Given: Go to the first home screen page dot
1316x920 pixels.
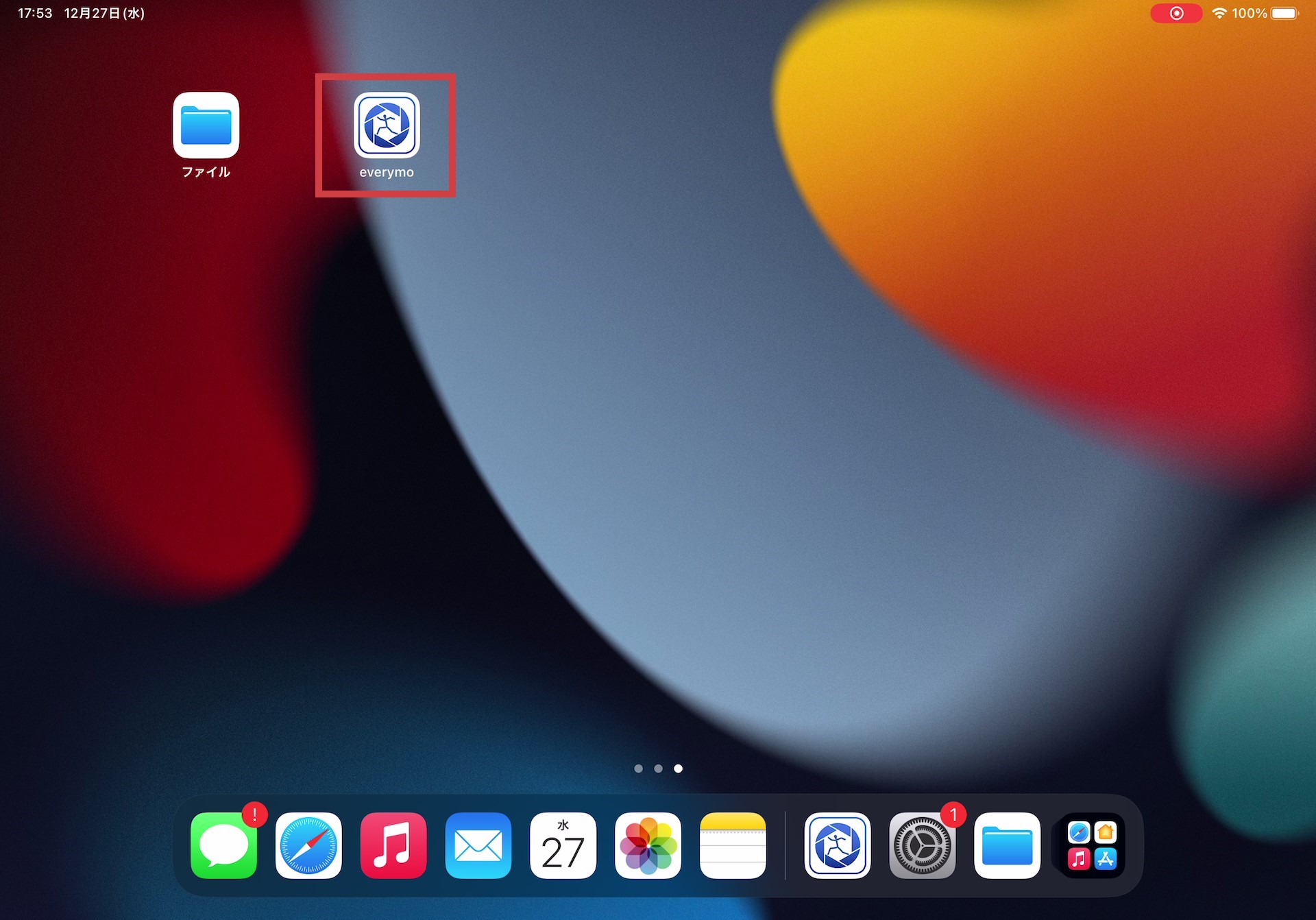Looking at the screenshot, I should click(x=639, y=768).
